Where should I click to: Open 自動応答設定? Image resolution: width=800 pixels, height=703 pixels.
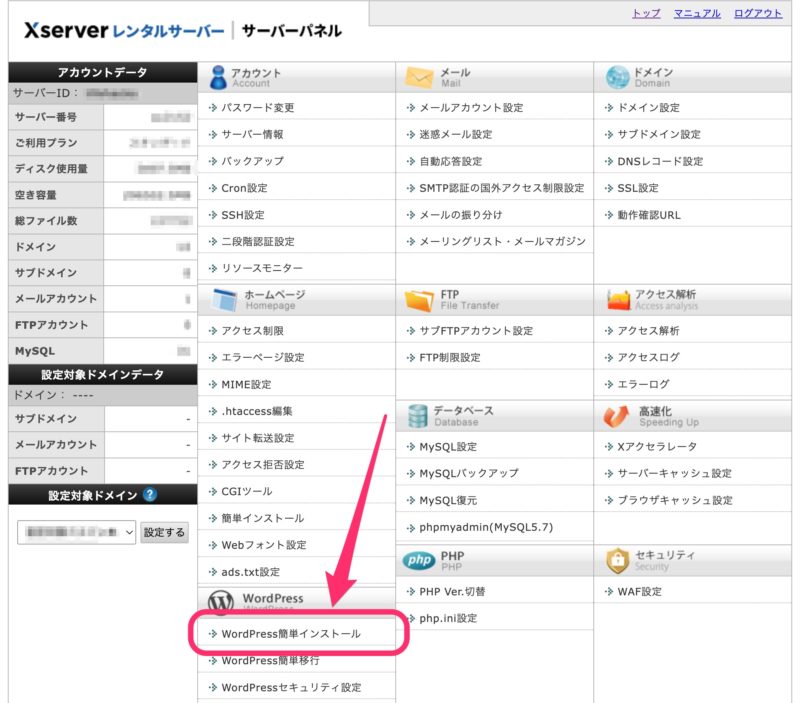click(x=451, y=162)
